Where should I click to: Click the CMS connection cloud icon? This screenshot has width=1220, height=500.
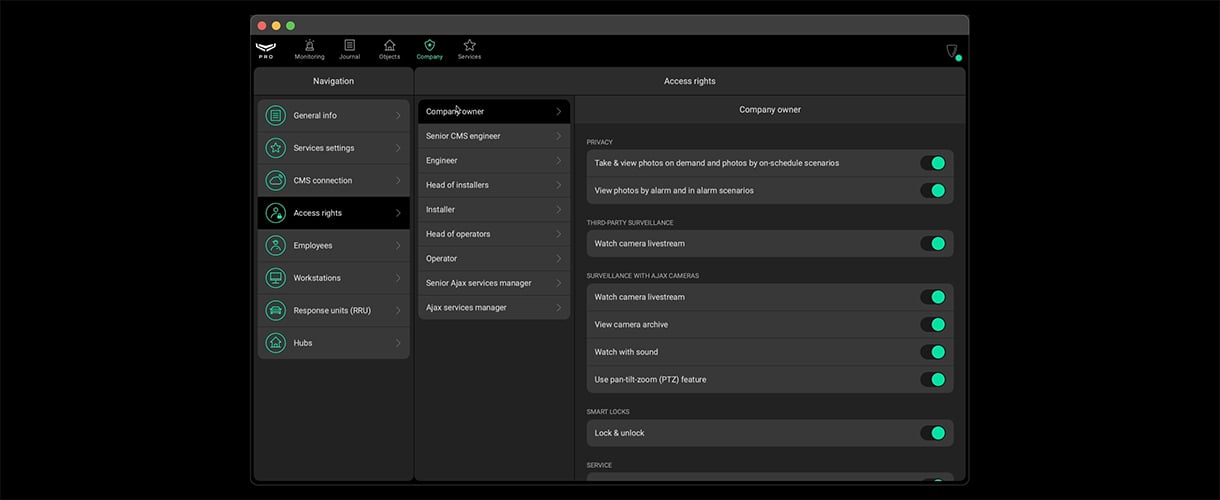point(275,181)
